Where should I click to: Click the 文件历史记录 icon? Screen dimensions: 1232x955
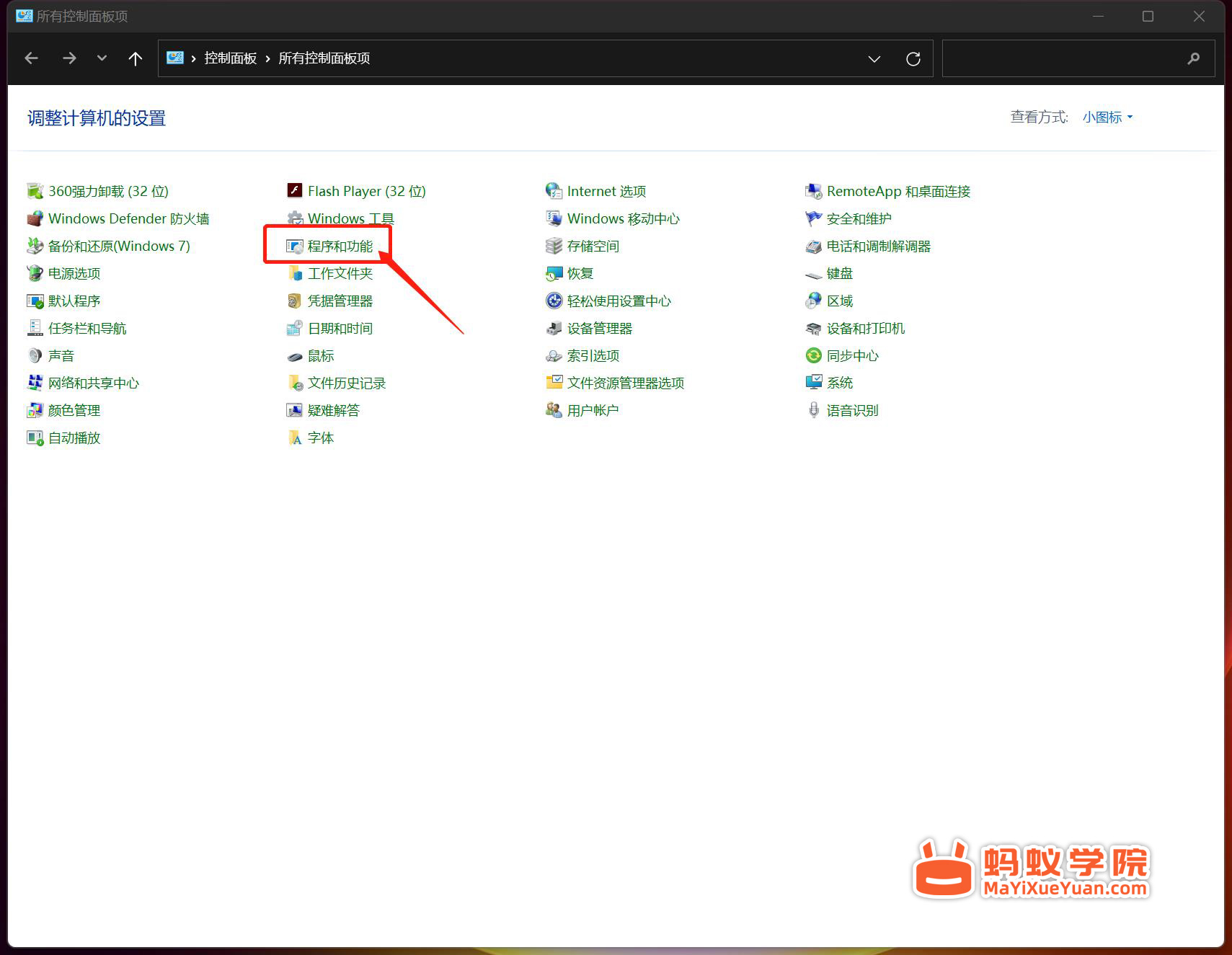pos(294,383)
